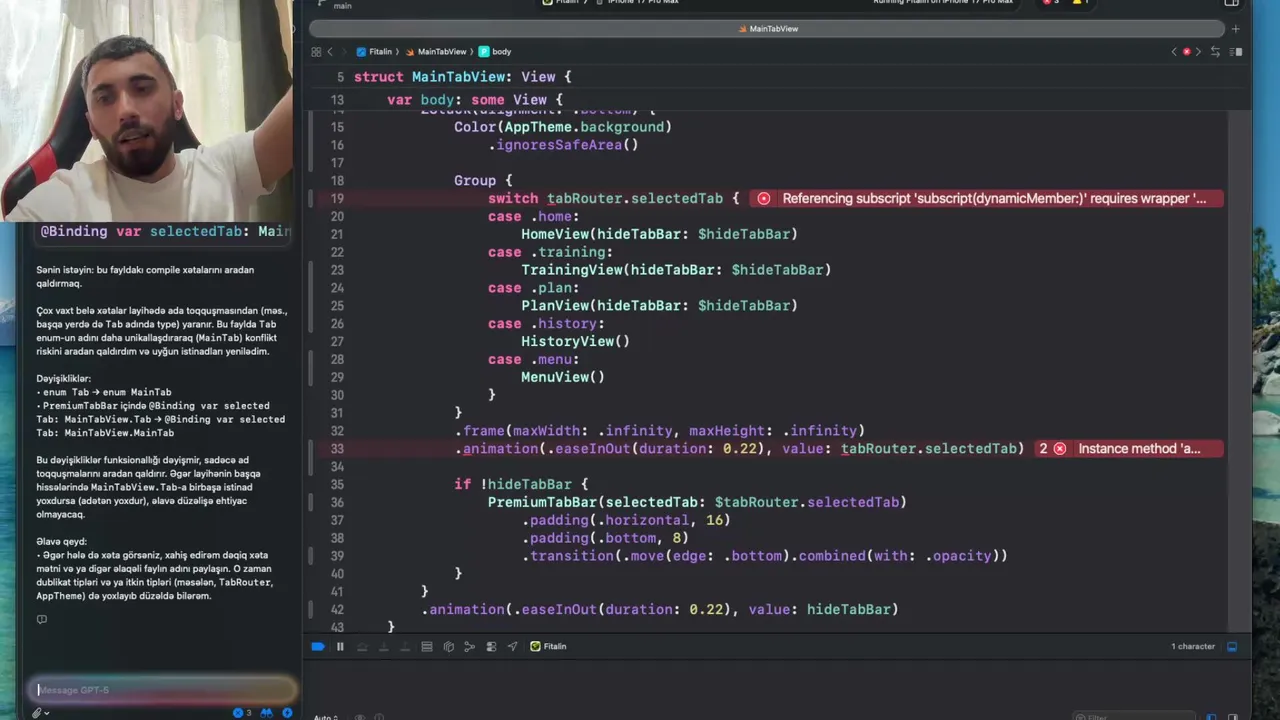Select the MainTabView editor tab
The image size is (1280, 720).
[x=767, y=29]
